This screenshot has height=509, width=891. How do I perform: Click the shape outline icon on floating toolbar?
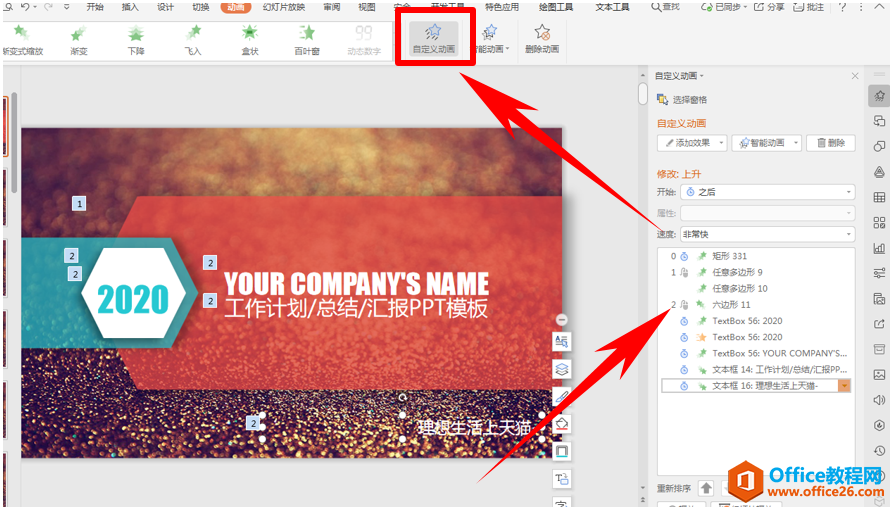coord(561,451)
